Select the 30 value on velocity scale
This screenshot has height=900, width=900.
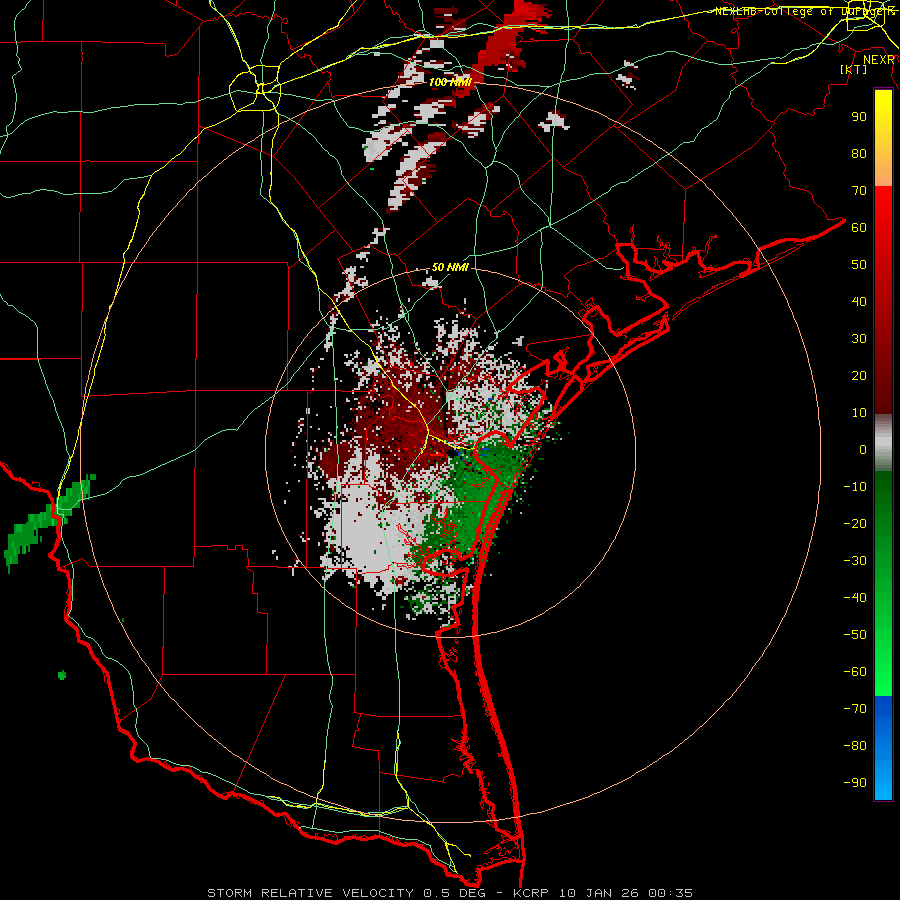point(859,339)
